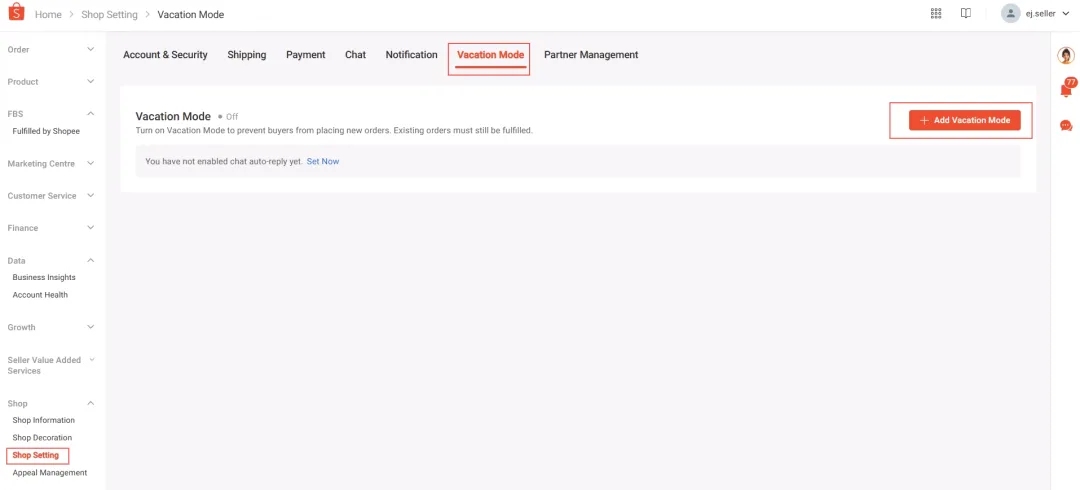Viewport: 1080px width, 490px height.
Task: Click the assistant avatar in right sidebar
Action: [x=1066, y=56]
